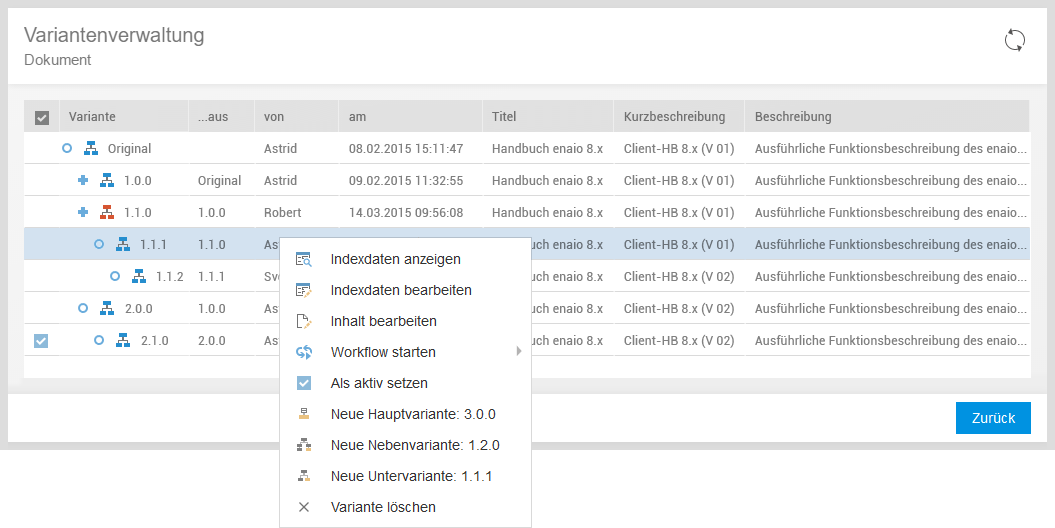Screen dimensions: 1055x528
Task: Click the 'Indexdaten anzeigen' icon
Action: 305,259
